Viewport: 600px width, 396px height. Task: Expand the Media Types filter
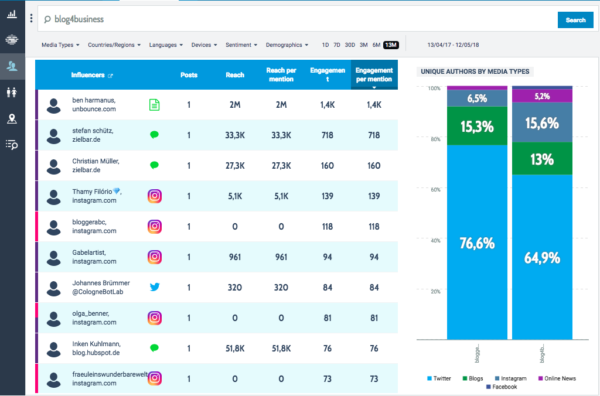coord(60,45)
